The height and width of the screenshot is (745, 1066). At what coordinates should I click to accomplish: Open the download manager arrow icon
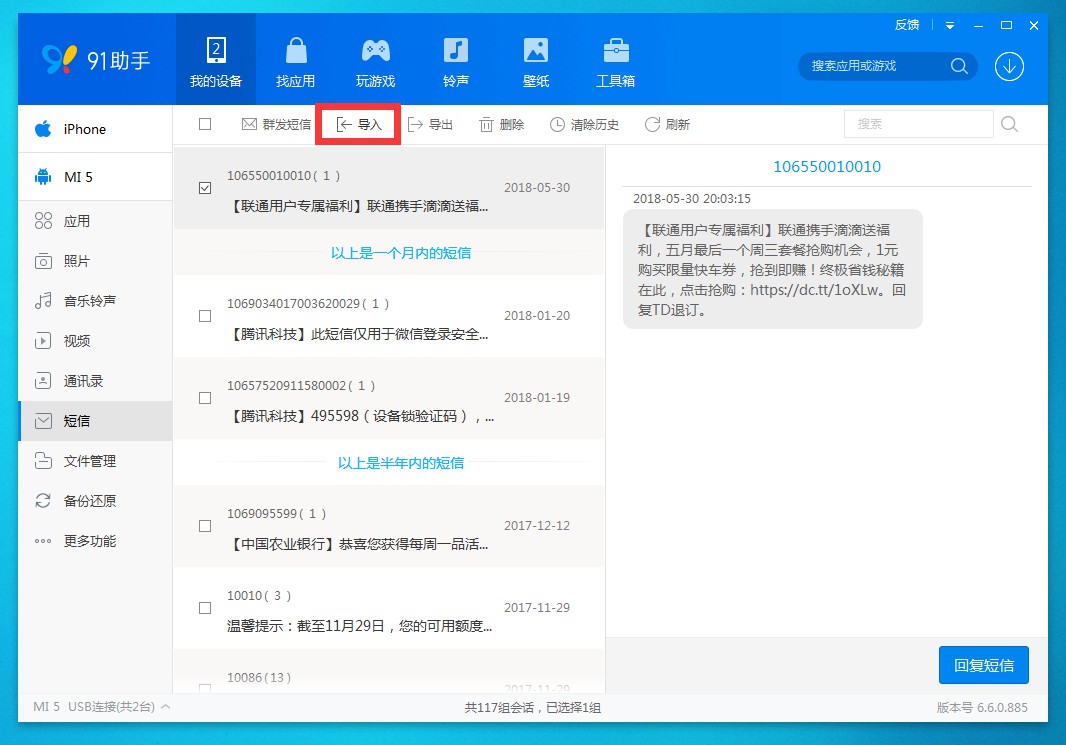(x=1009, y=66)
